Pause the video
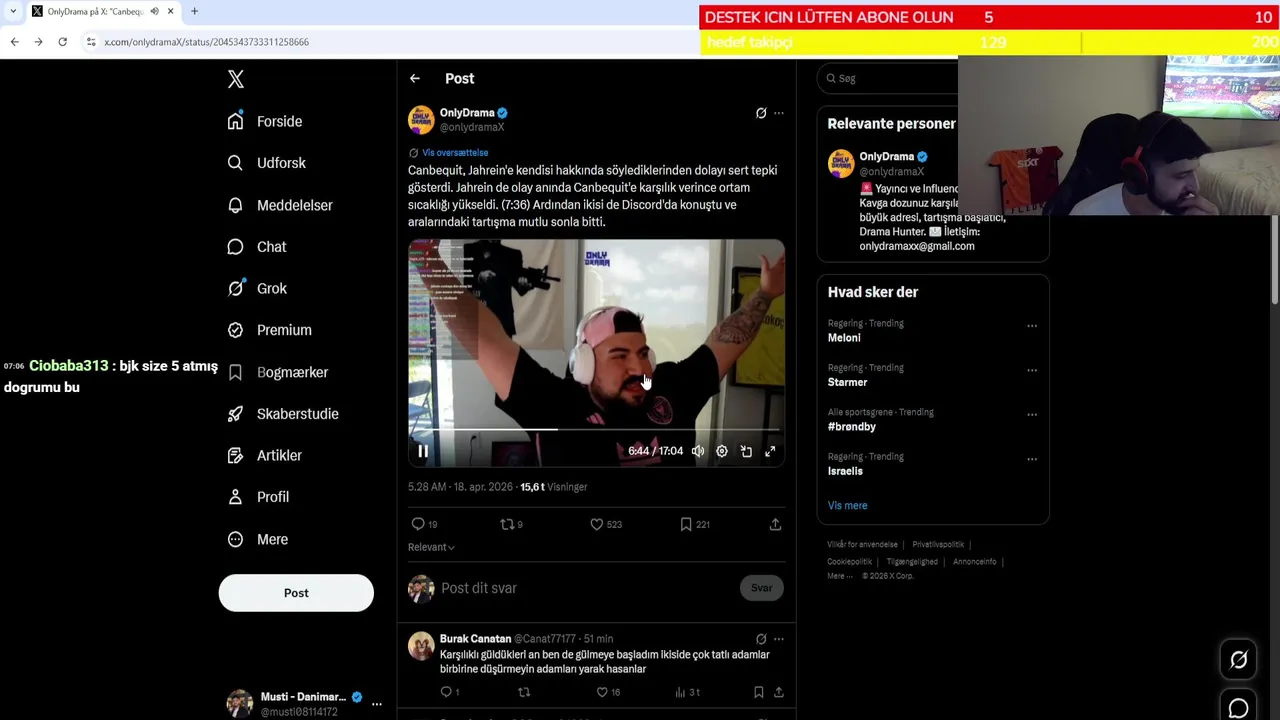Image resolution: width=1280 pixels, height=720 pixels. [x=423, y=451]
